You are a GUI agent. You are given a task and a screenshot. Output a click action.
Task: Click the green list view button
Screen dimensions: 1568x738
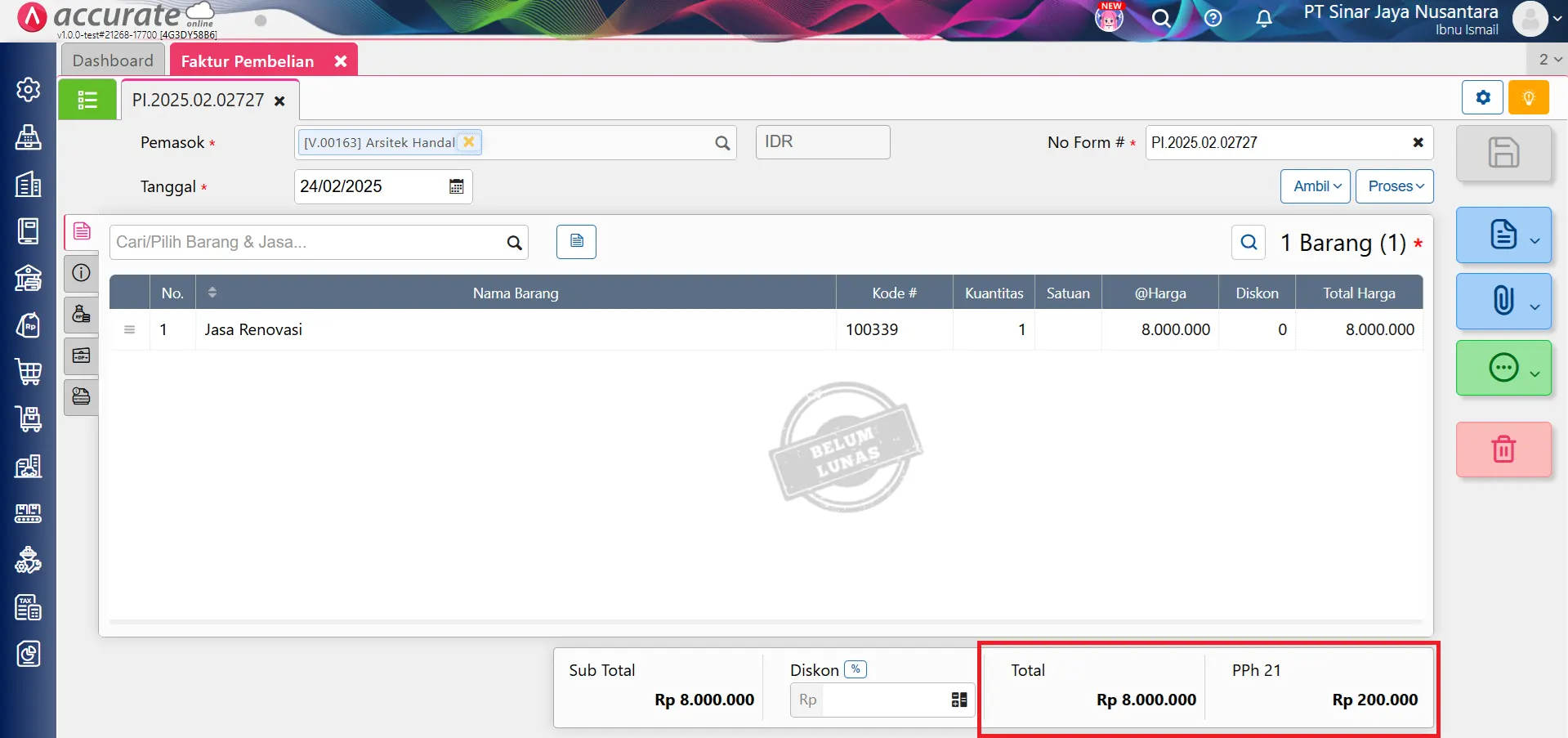87,100
